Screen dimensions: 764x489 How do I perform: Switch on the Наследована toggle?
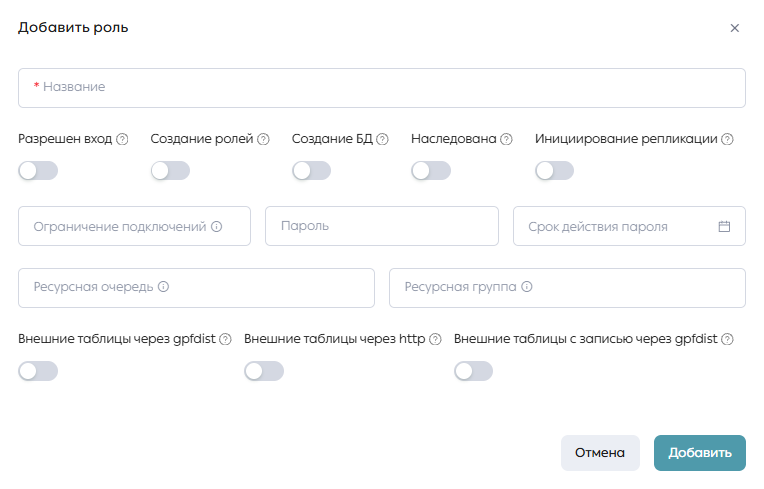(x=431, y=171)
